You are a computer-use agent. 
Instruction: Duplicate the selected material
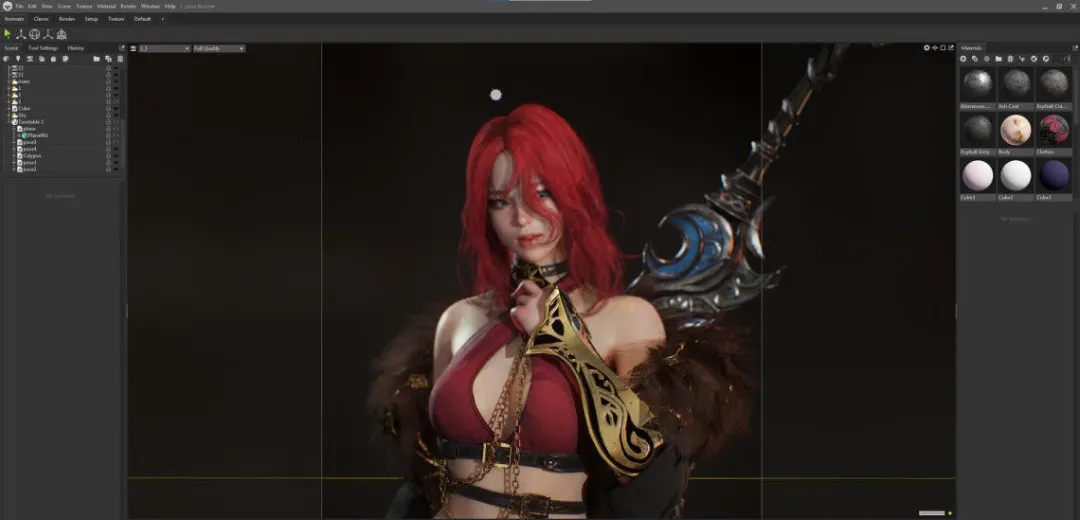pyautogui.click(x=975, y=59)
